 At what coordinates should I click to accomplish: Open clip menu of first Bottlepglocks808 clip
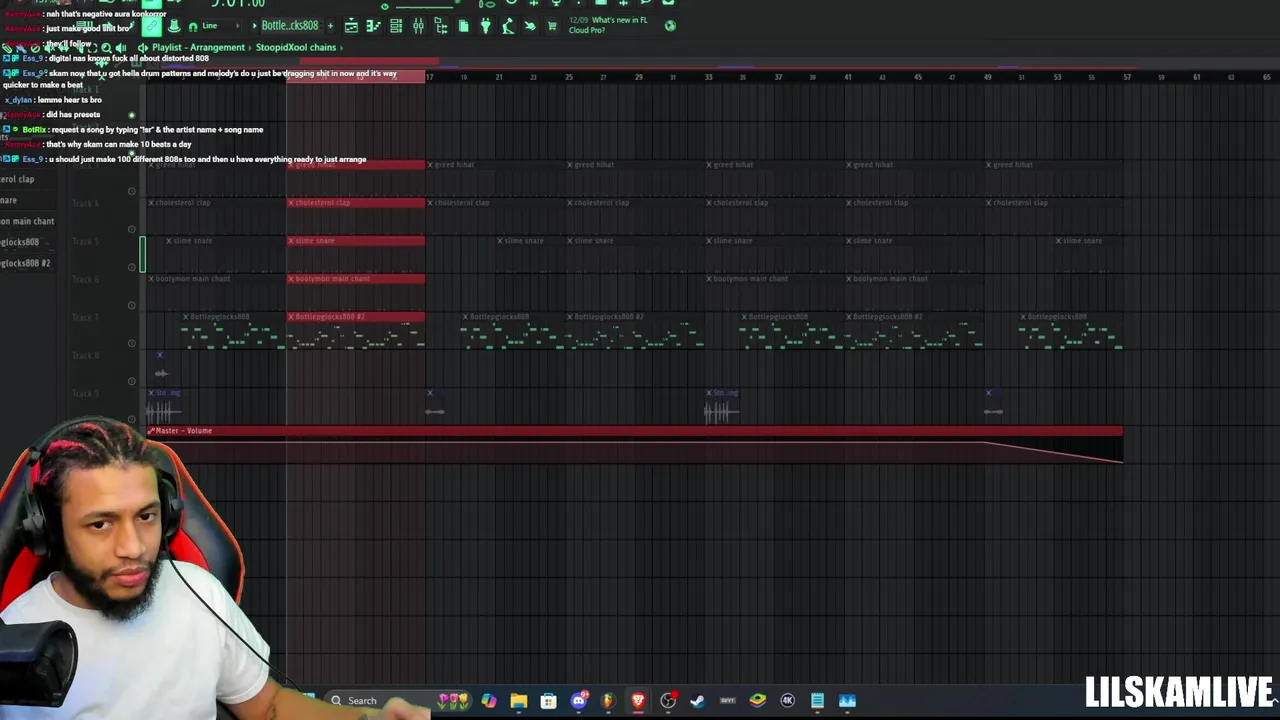point(186,317)
